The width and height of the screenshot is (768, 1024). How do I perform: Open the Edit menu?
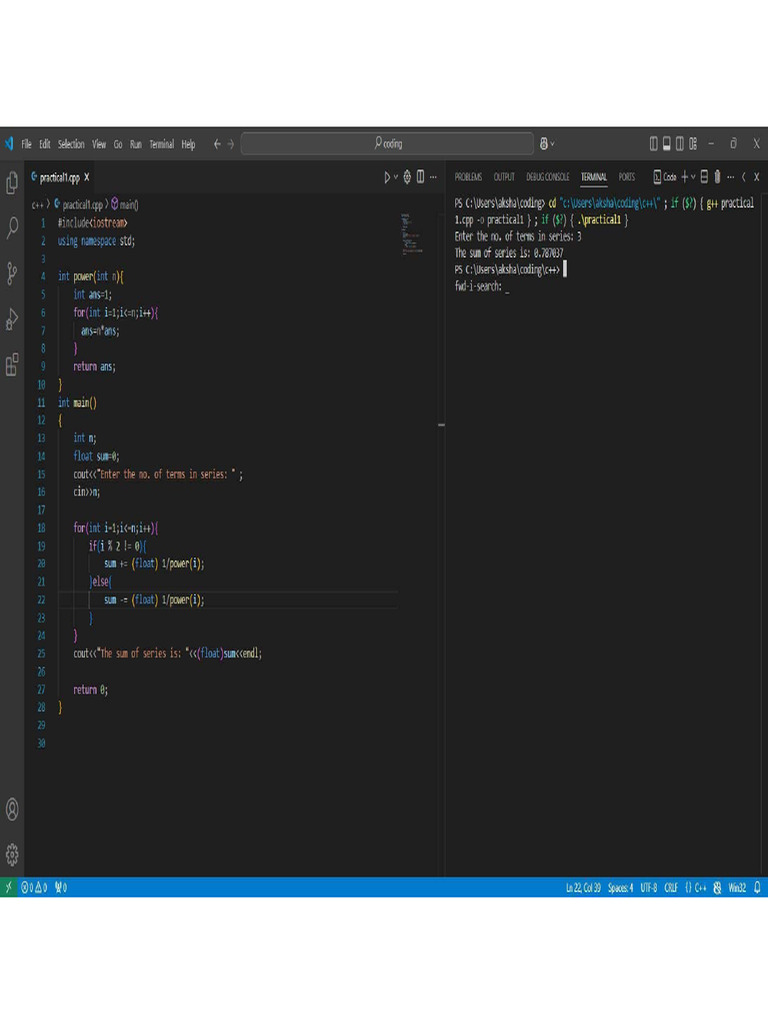(x=44, y=144)
